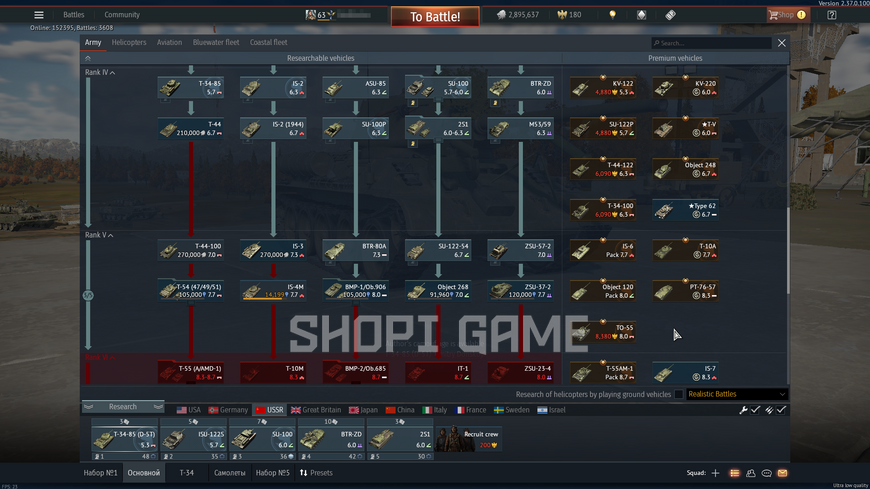Screen dimensions: 870x489
Task: Open the hamburger main menu
Action: (39, 15)
